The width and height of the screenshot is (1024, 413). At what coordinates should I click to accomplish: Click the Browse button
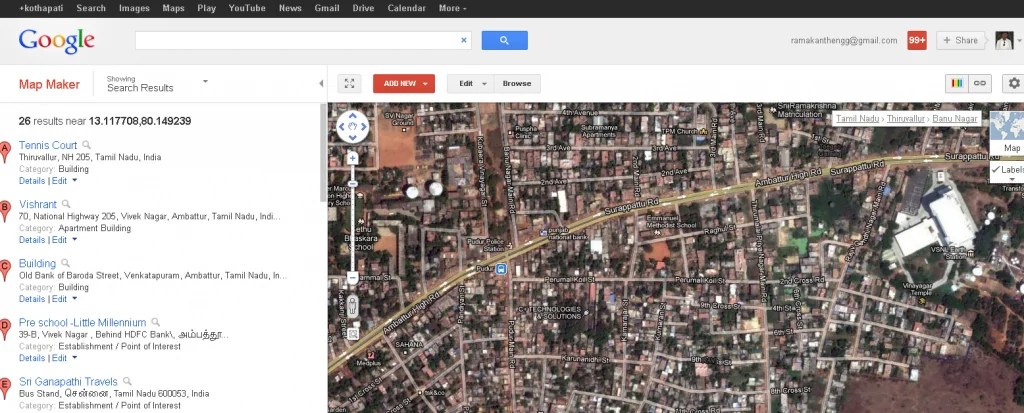coord(517,84)
